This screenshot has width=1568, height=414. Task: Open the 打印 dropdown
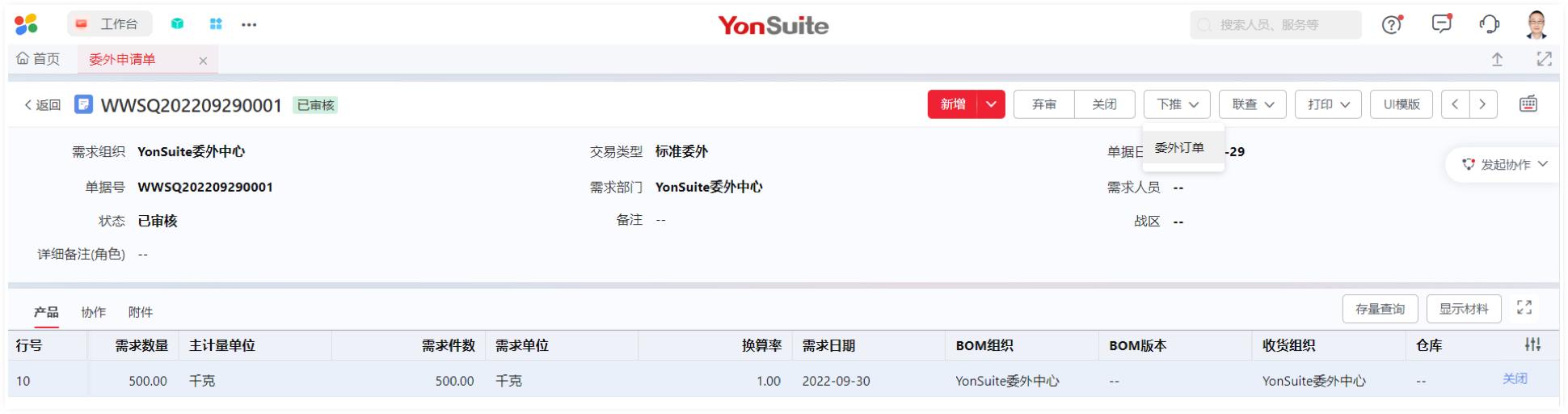[x=1328, y=104]
